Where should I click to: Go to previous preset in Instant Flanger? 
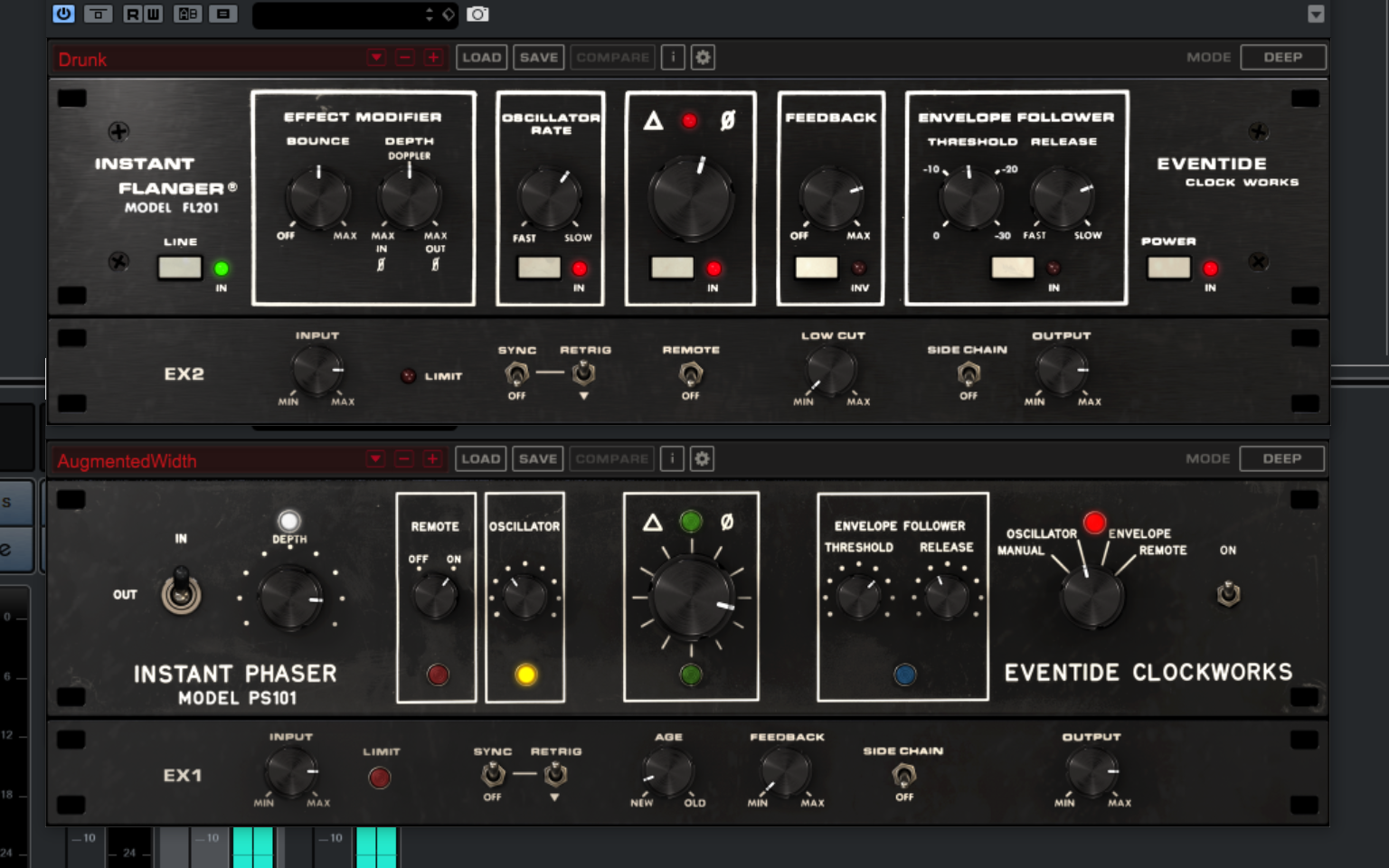[405, 58]
